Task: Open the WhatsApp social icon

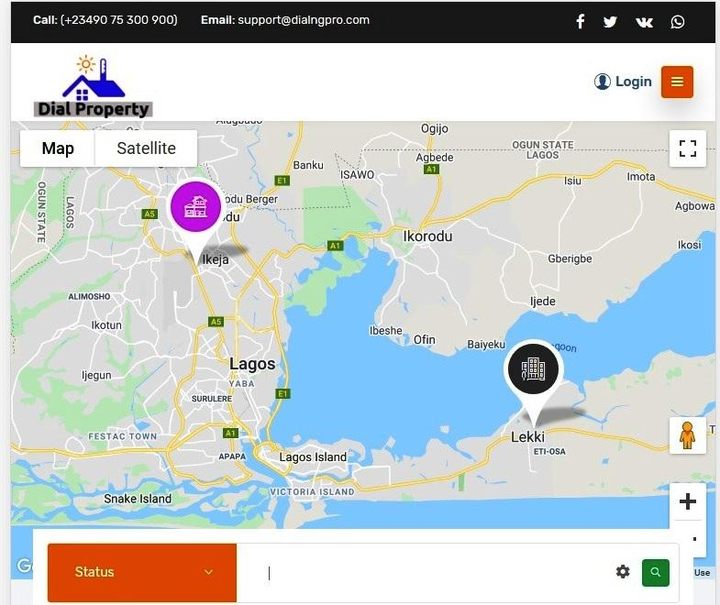Action: [x=678, y=21]
